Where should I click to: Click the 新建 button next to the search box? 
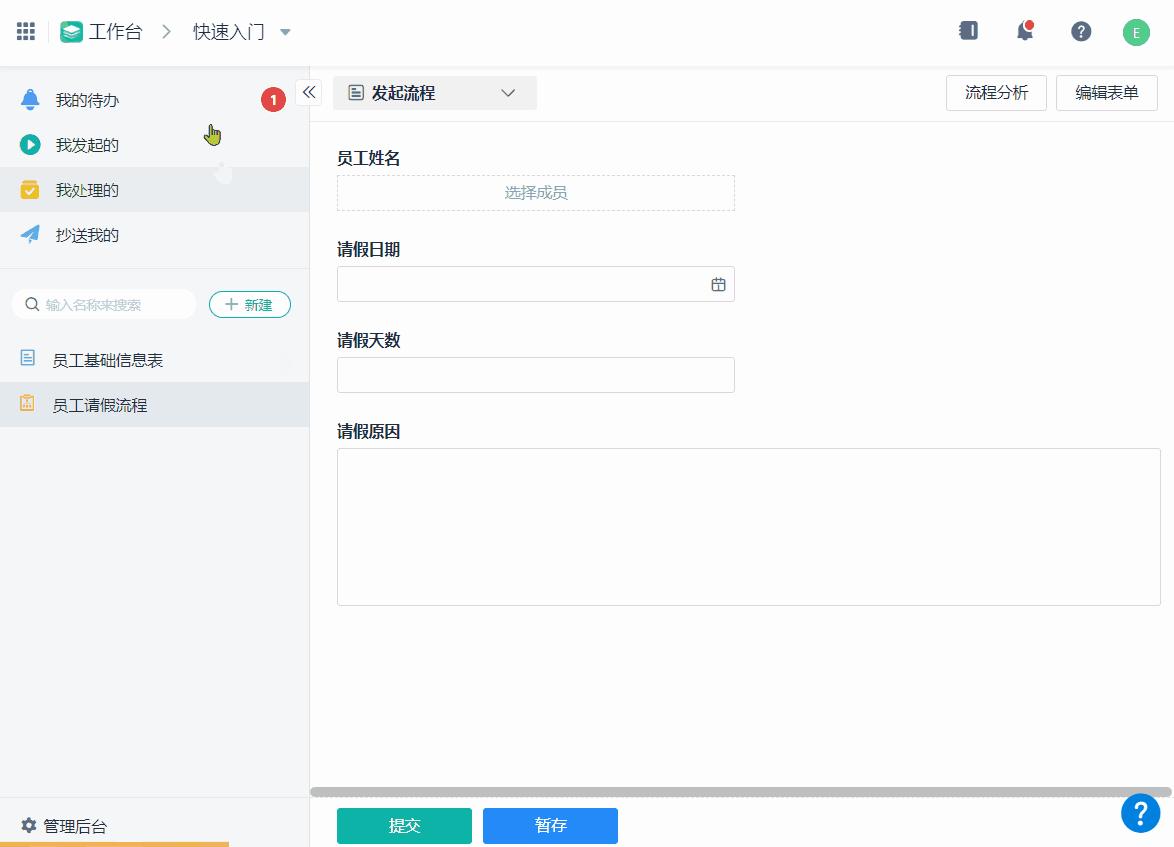pos(249,304)
